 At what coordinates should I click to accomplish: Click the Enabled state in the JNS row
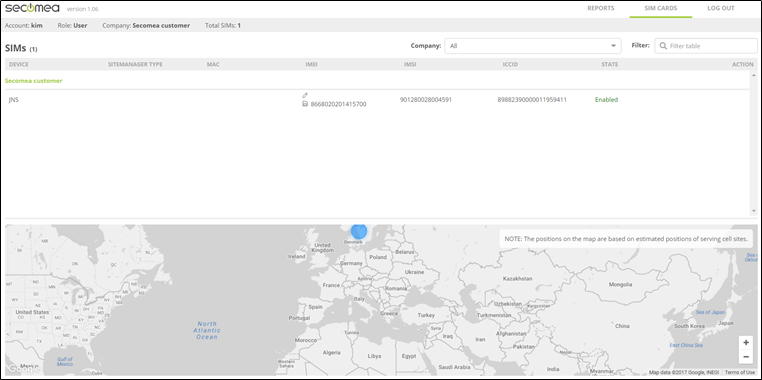coord(606,100)
